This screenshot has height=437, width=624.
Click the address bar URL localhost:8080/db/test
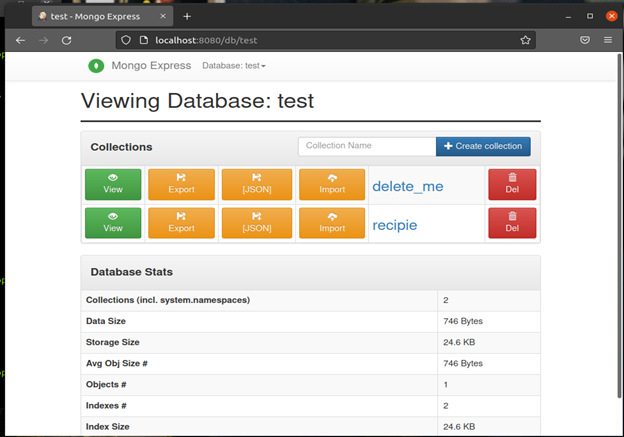(206, 40)
